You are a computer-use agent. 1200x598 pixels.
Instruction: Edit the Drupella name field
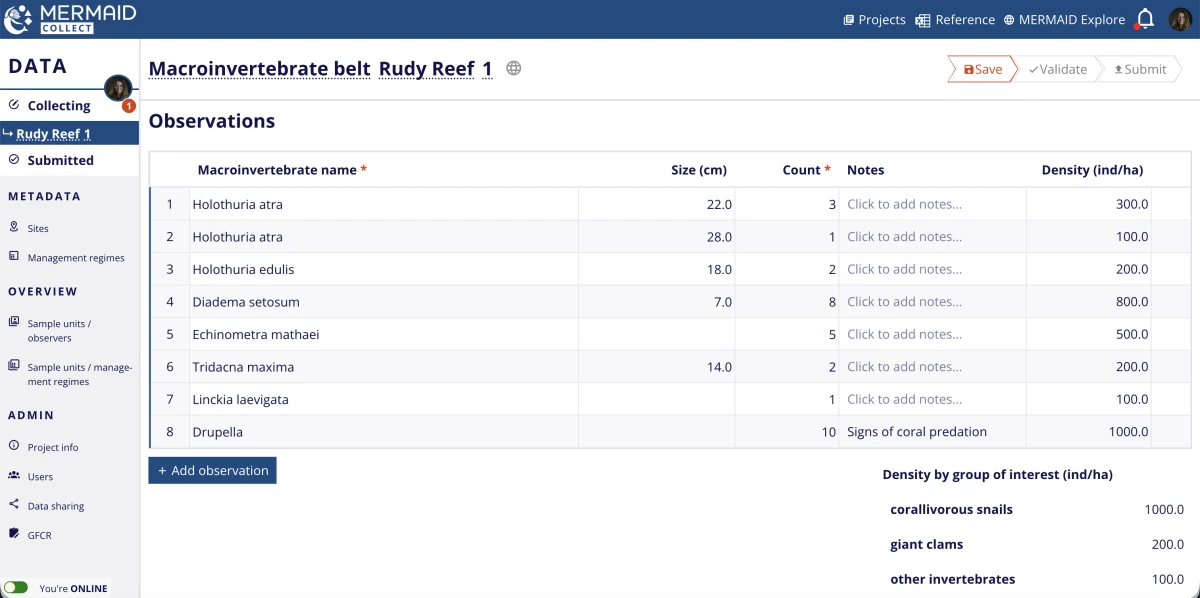tap(384, 432)
